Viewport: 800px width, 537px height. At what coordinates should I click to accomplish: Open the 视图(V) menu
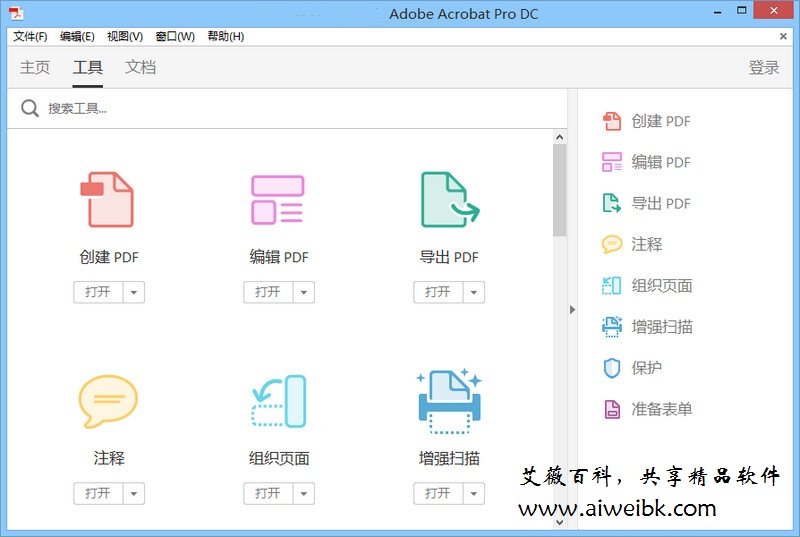125,36
